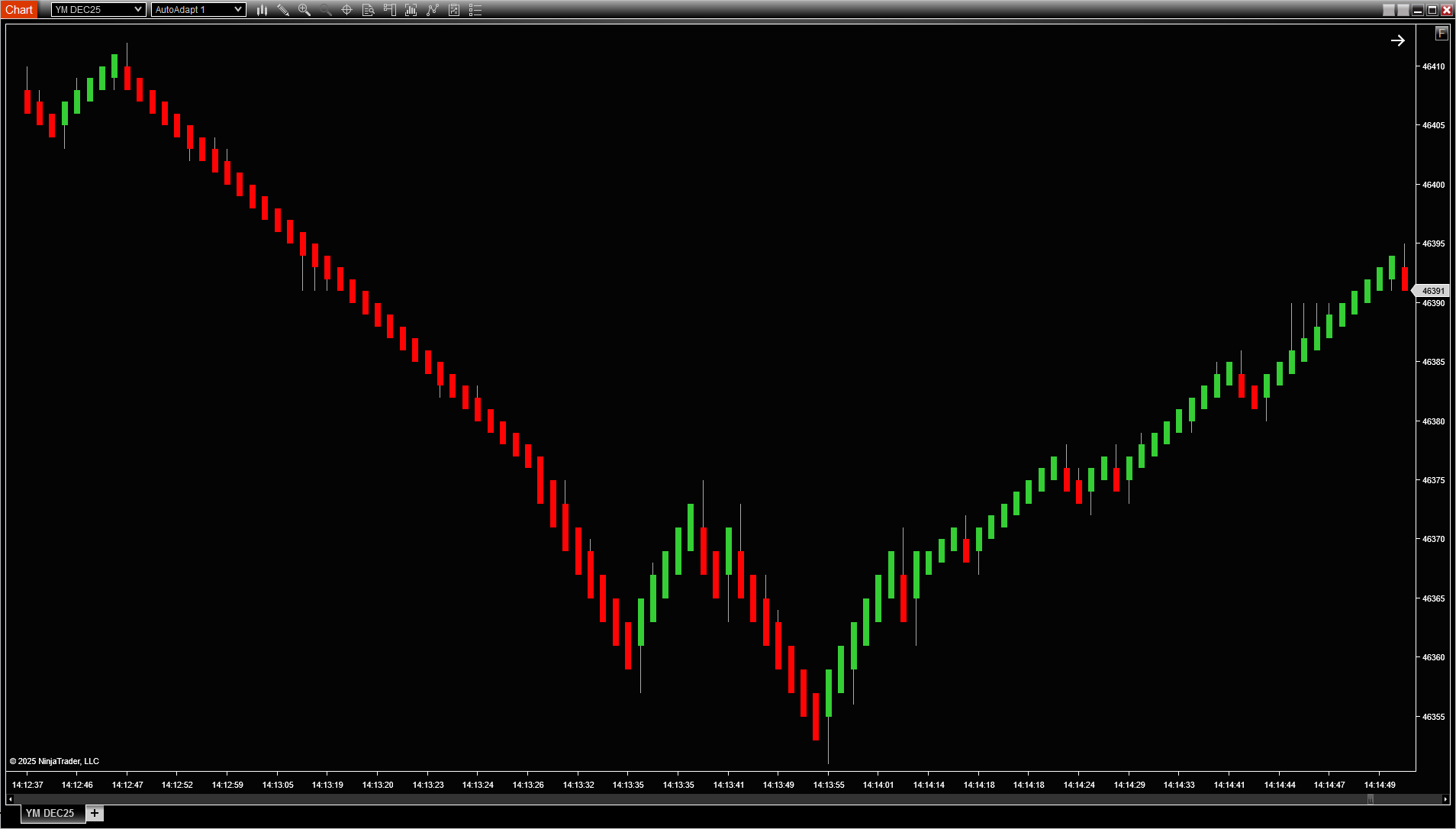Toggle the F fixed-scale button on price axis

coord(1441,33)
